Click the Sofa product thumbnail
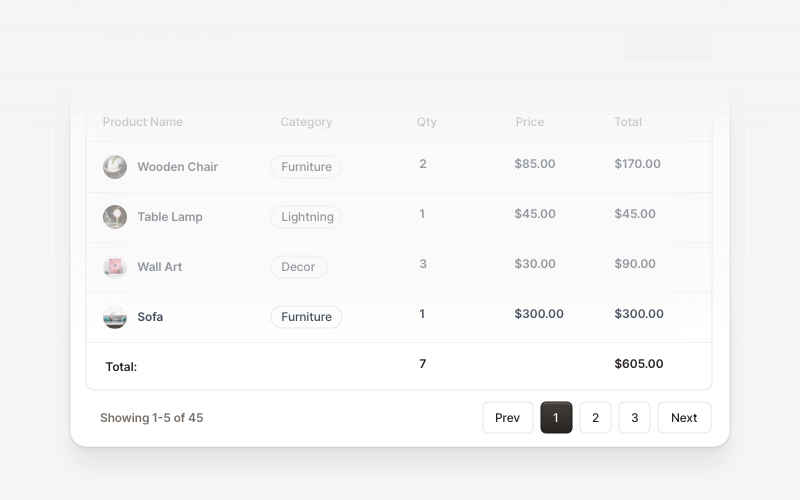This screenshot has width=800, height=500. [115, 317]
